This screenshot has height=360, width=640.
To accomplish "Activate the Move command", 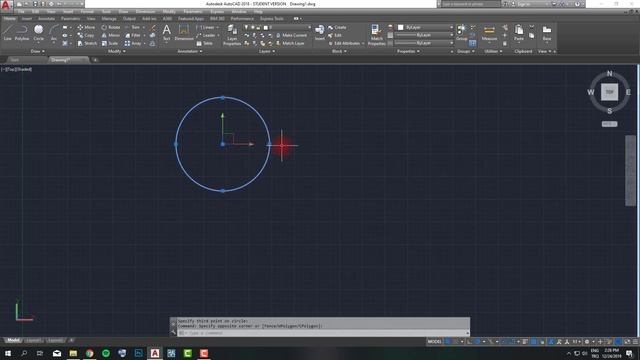I will [86, 27].
